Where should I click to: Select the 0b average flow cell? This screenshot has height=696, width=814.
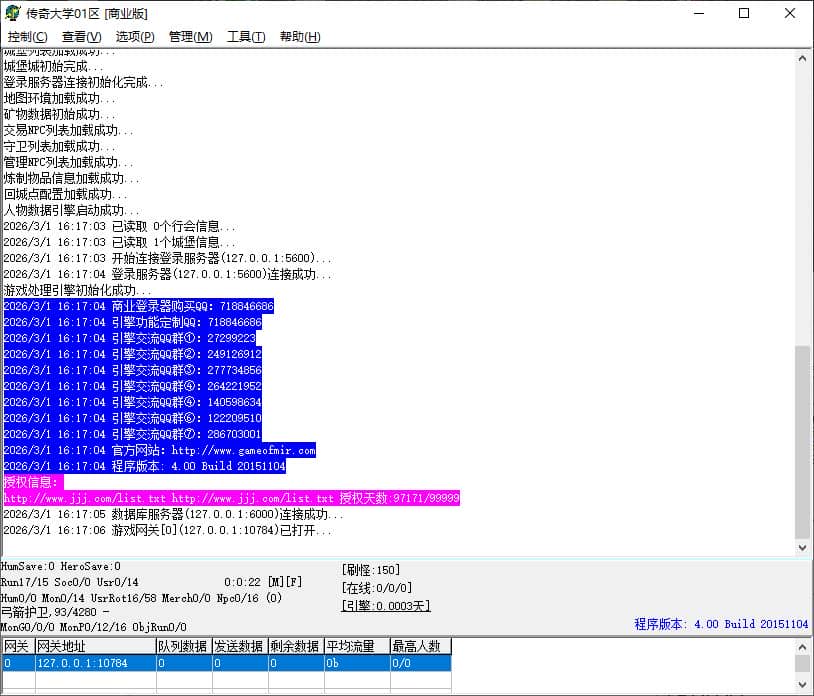pyautogui.click(x=357, y=663)
